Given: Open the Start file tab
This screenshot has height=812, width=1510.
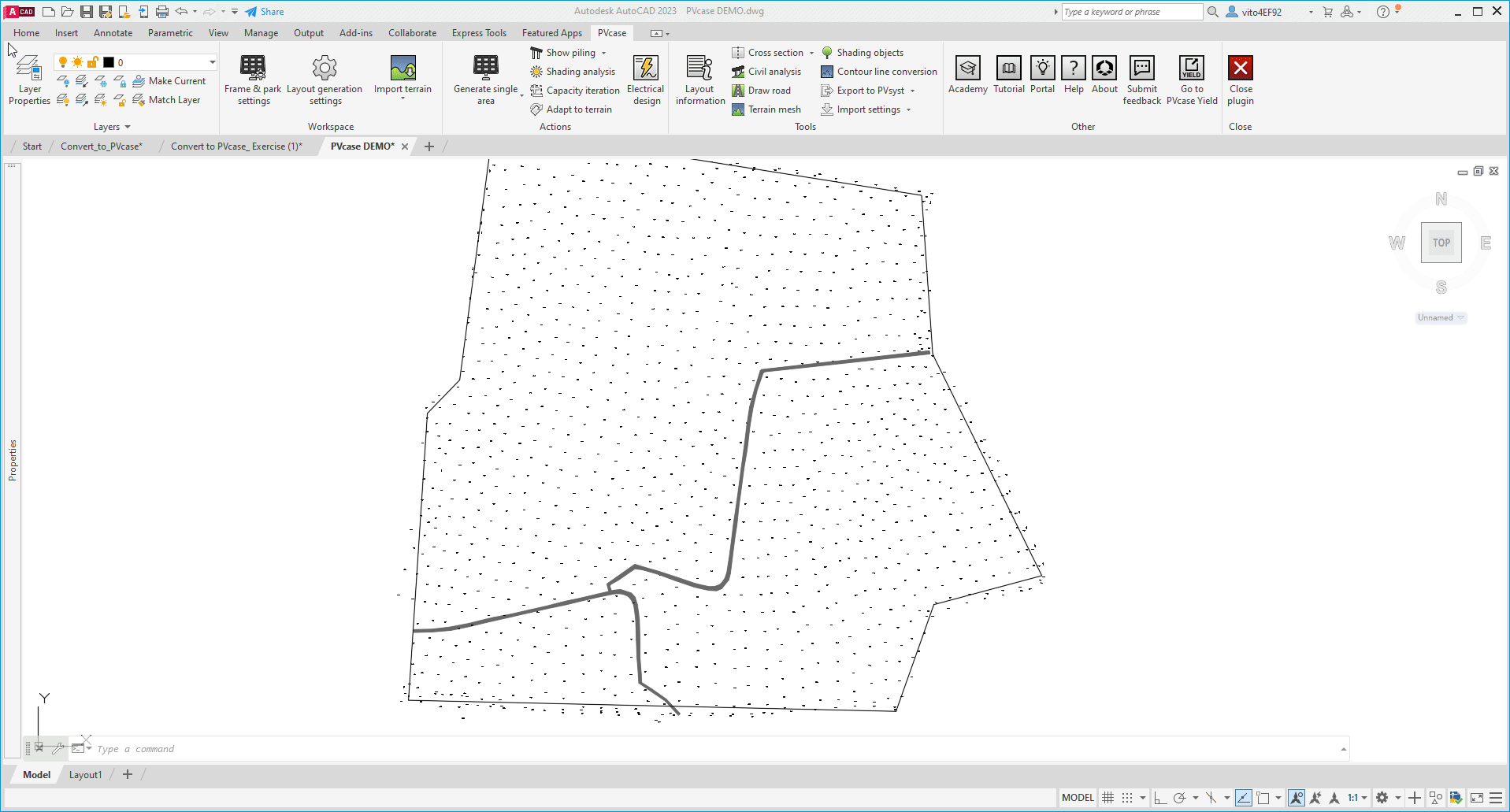Looking at the screenshot, I should tap(32, 146).
